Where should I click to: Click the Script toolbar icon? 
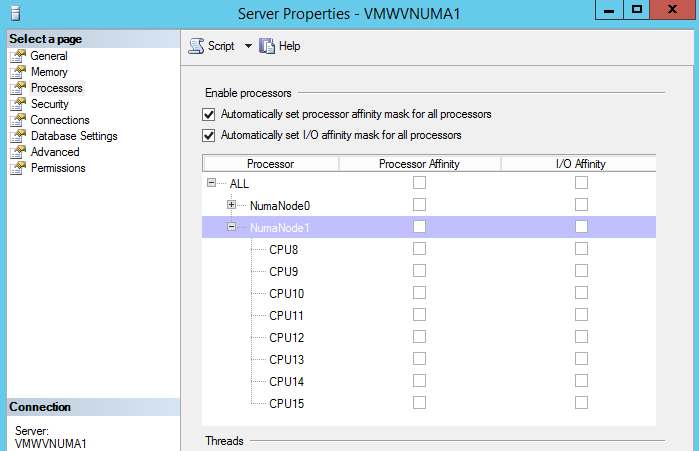tap(196, 46)
